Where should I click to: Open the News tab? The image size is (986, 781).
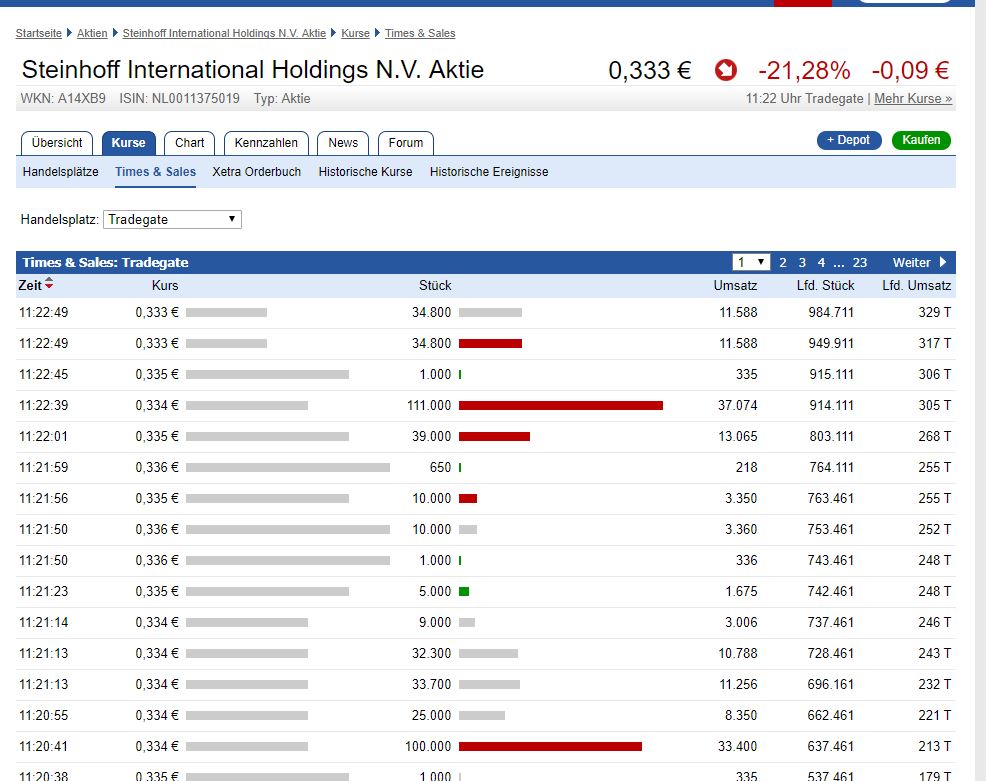coord(343,143)
